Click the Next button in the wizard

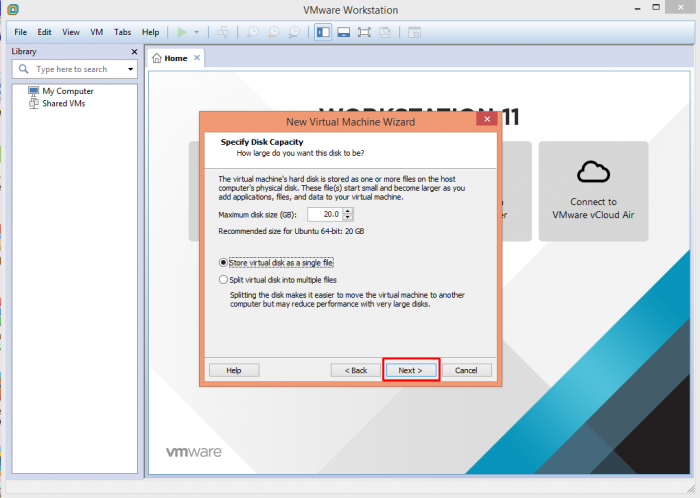click(411, 370)
